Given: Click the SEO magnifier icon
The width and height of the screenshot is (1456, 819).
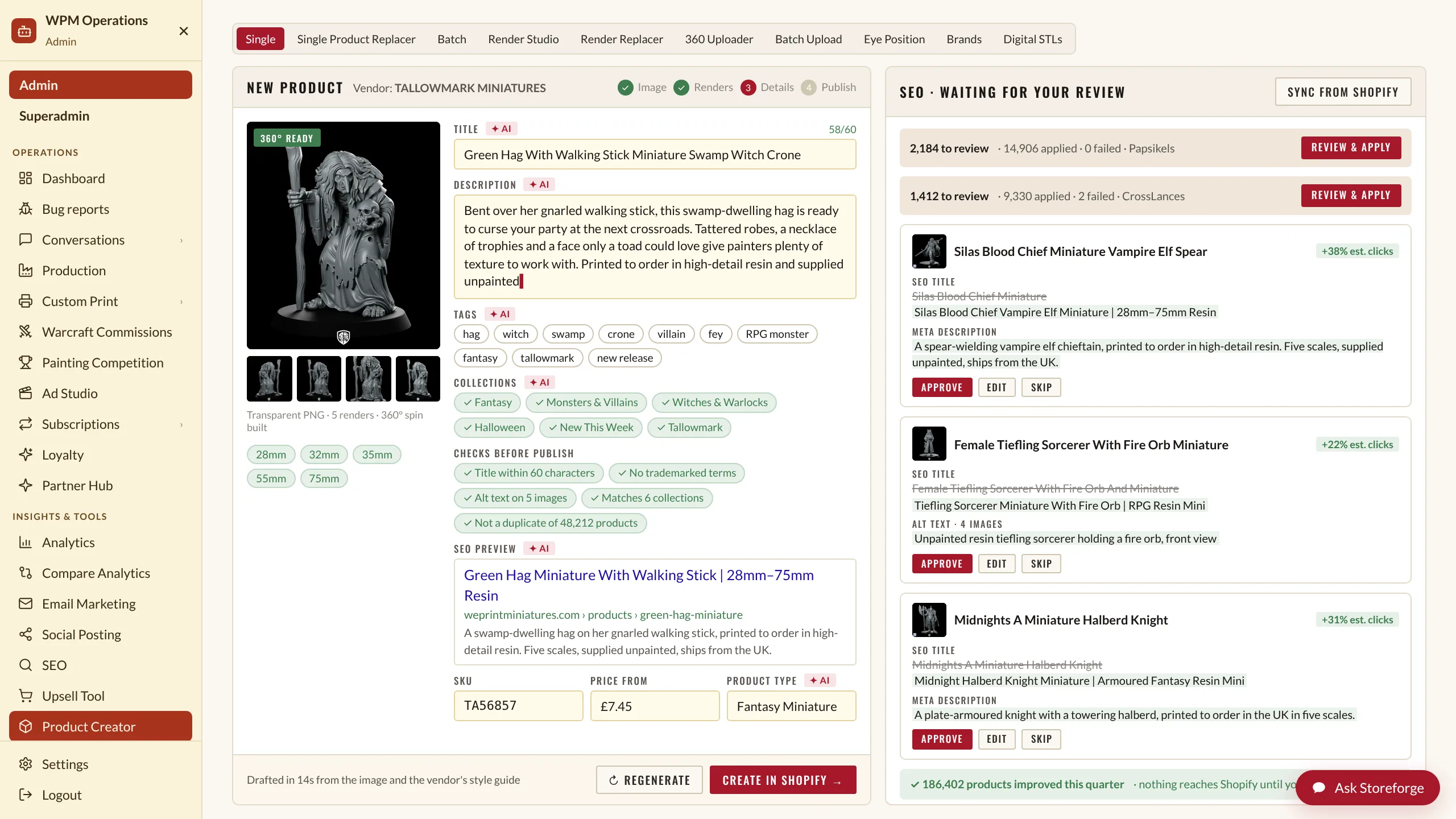Looking at the screenshot, I should point(26,665).
